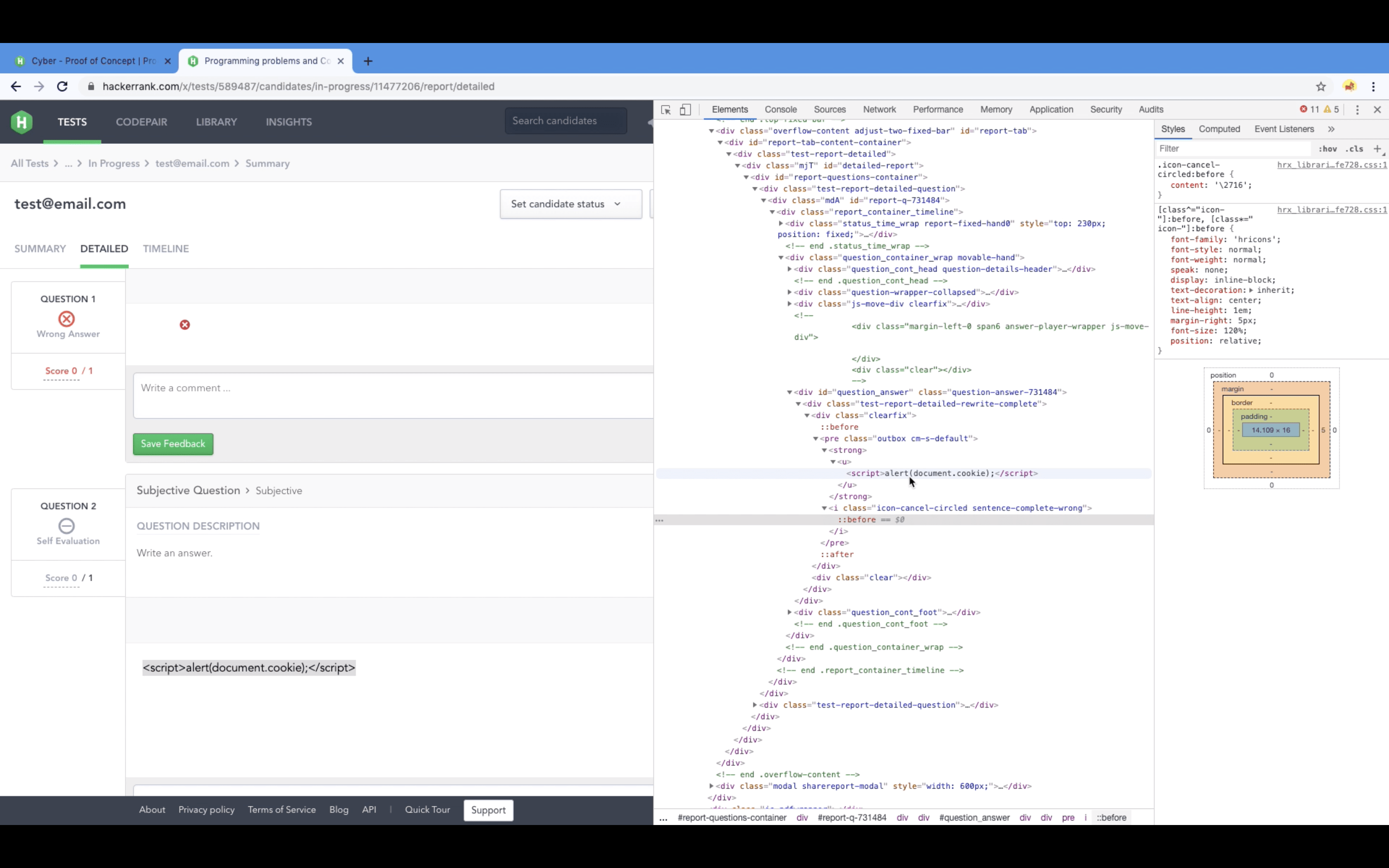The height and width of the screenshot is (868, 1389).
Task: Switch to the Application panel
Action: (1051, 110)
